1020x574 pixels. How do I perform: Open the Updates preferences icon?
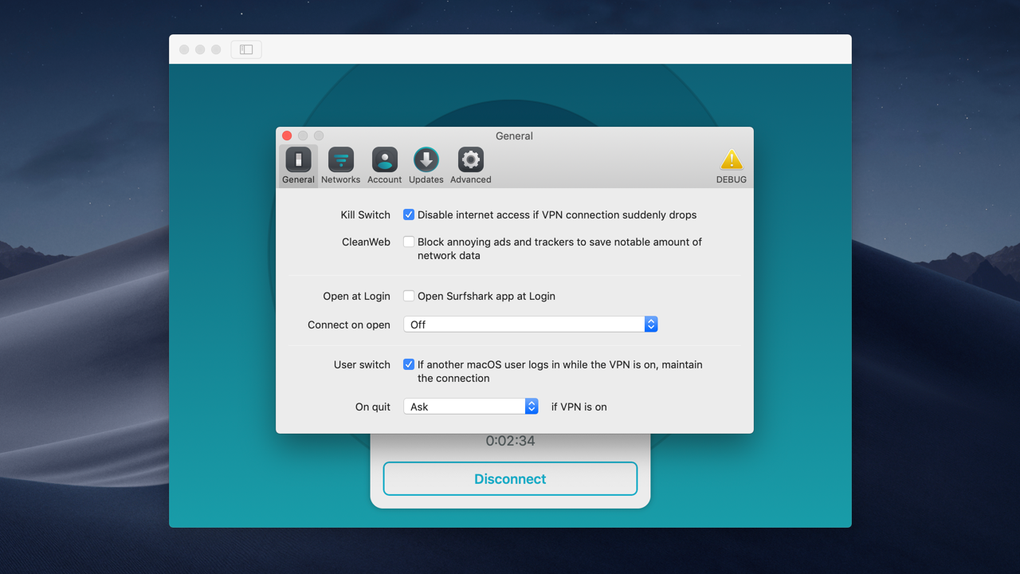[426, 165]
